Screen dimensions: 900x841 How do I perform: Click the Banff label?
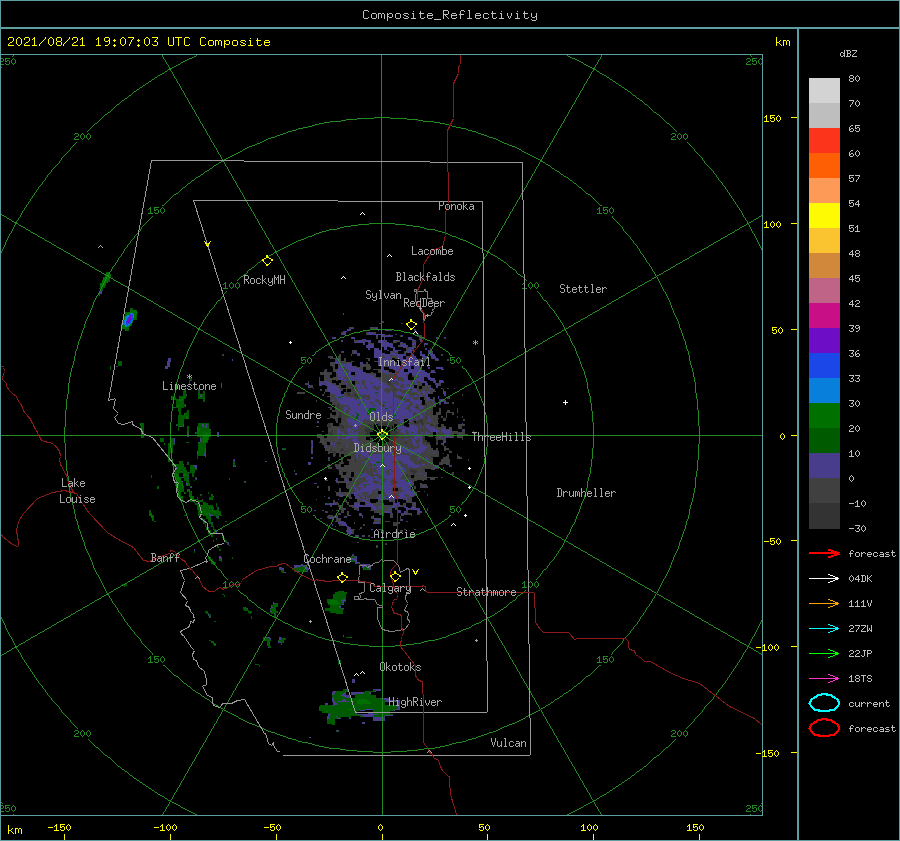(165, 557)
